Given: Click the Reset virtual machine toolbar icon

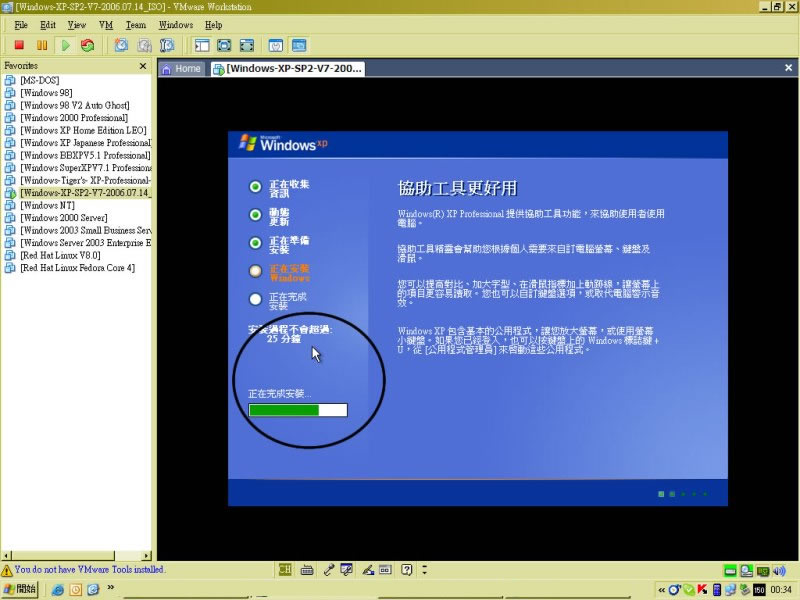Looking at the screenshot, I should click(88, 45).
